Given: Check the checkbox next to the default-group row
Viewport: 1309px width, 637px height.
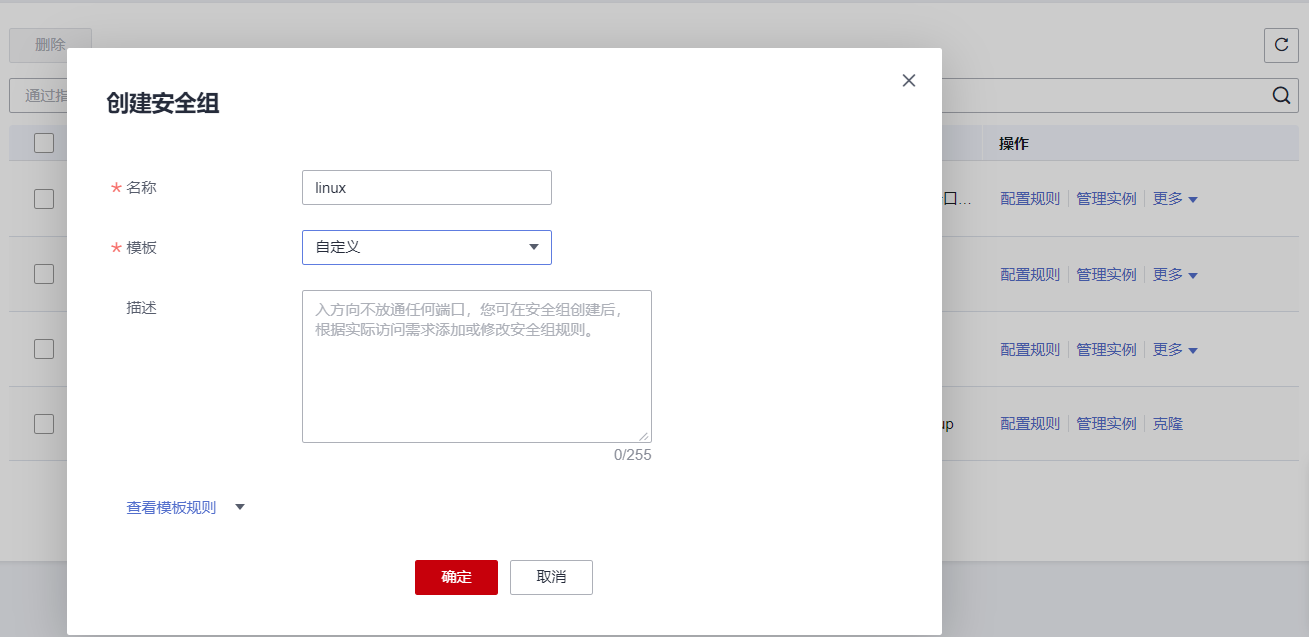Looking at the screenshot, I should click(43, 423).
